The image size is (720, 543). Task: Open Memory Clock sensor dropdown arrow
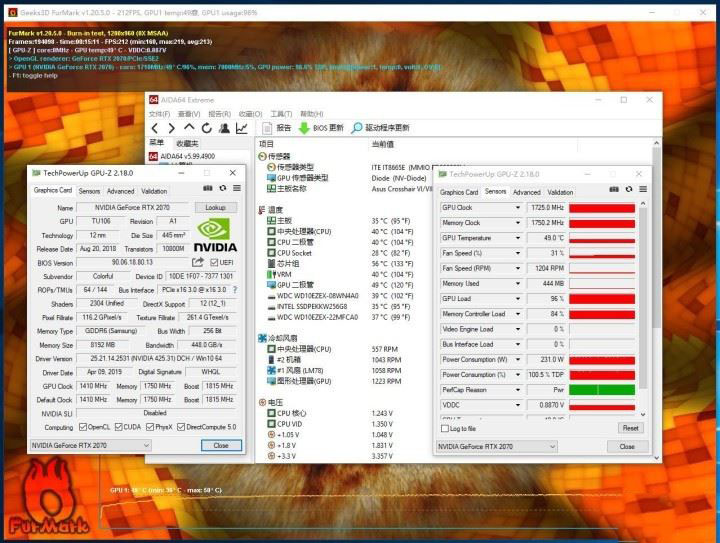click(518, 223)
